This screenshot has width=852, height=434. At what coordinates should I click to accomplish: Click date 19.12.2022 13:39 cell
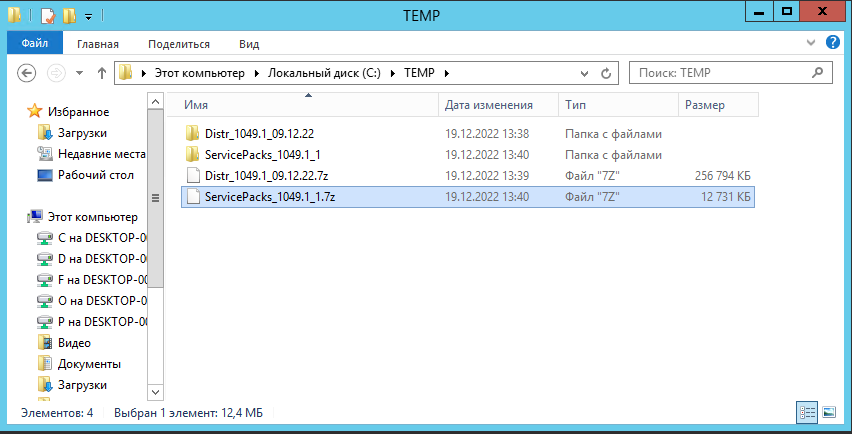[x=487, y=176]
